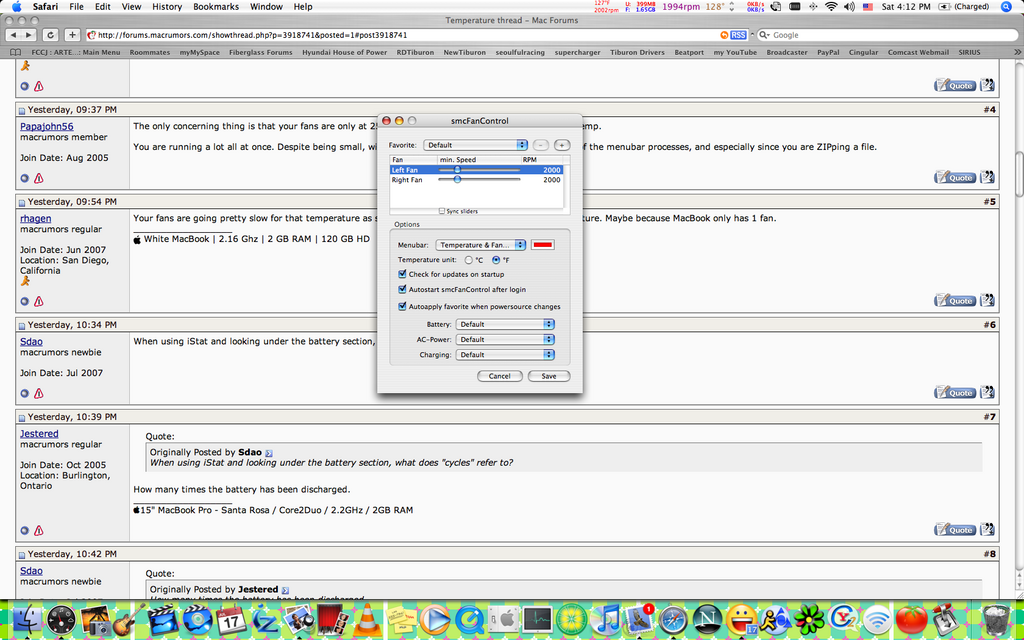The height and width of the screenshot is (640, 1024).
Task: Open AirPort Wi-Fi status menu
Action: pyautogui.click(x=831, y=7)
